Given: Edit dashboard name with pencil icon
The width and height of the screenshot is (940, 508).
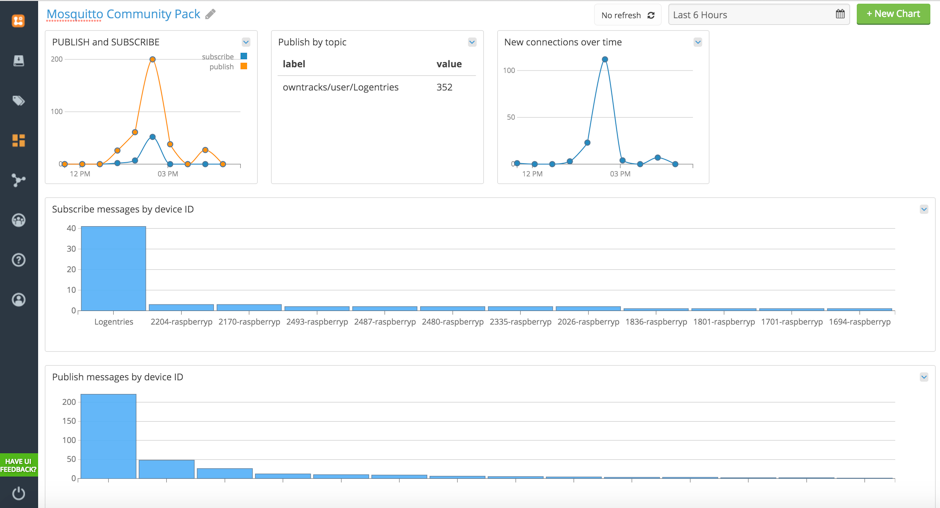Looking at the screenshot, I should click(211, 14).
